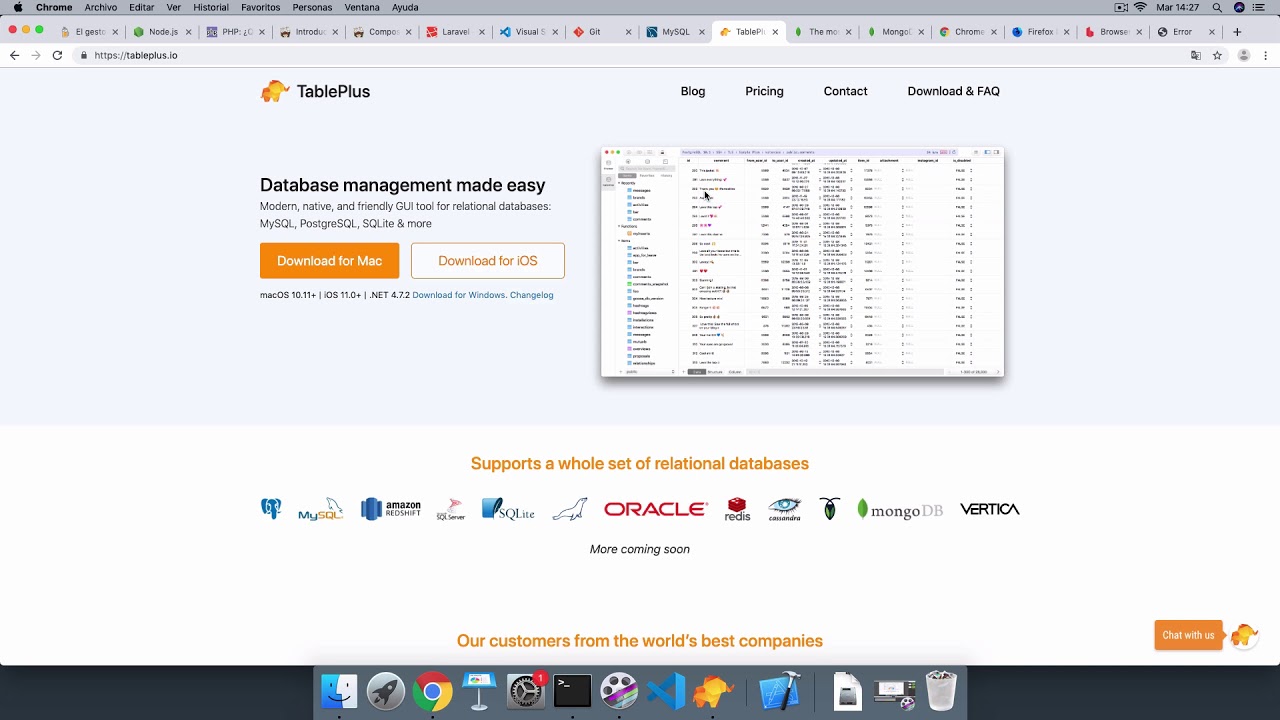Viewport: 1280px width, 720px height.
Task: Open a new browser tab
Action: pos(1237,32)
